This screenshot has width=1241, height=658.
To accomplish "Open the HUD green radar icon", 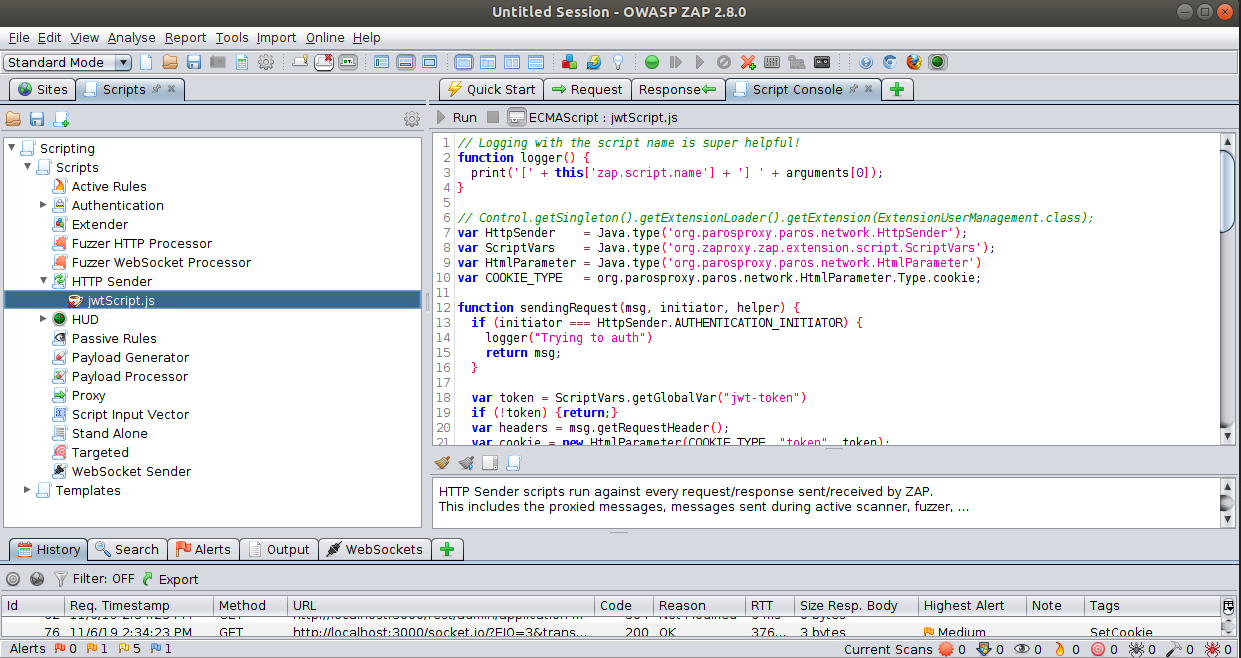I will click(x=937, y=62).
